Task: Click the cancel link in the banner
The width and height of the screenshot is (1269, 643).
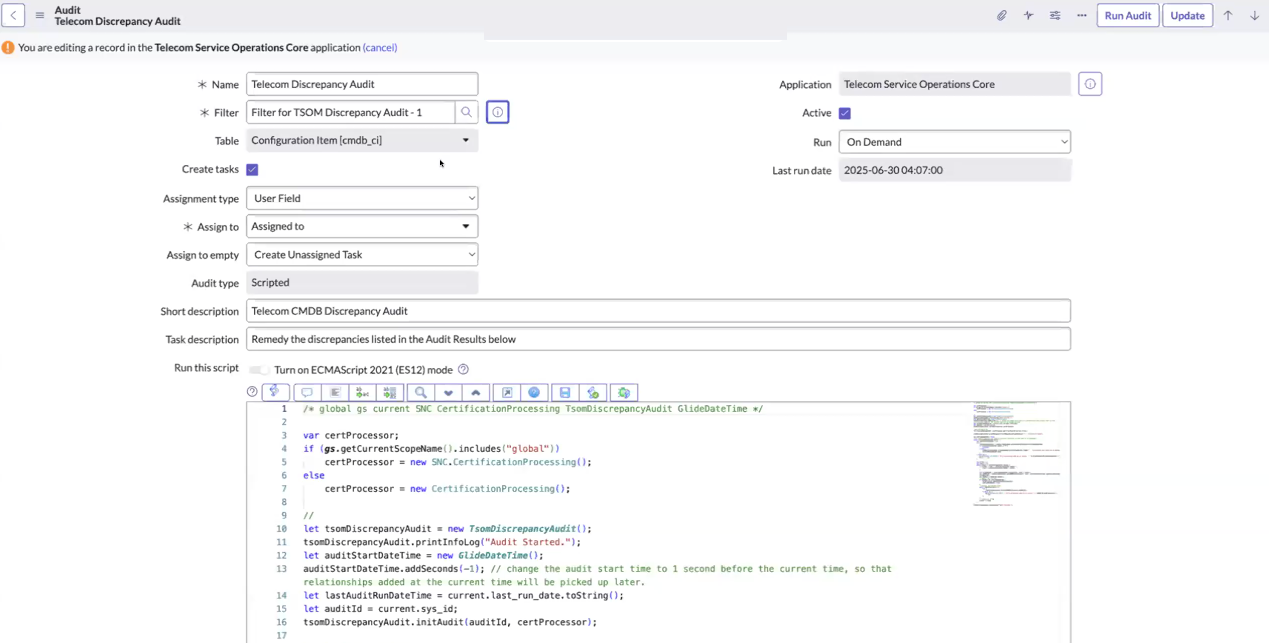Action: 380,47
